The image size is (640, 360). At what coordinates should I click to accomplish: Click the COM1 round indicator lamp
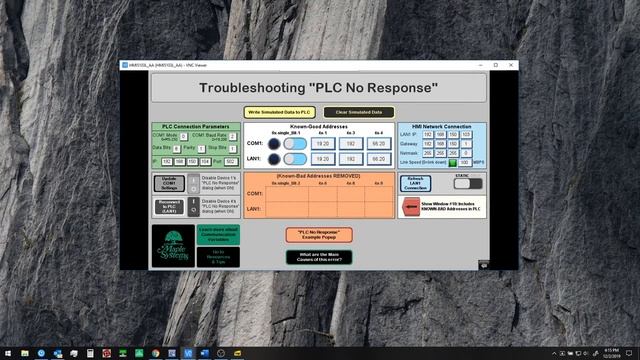[x=274, y=144]
